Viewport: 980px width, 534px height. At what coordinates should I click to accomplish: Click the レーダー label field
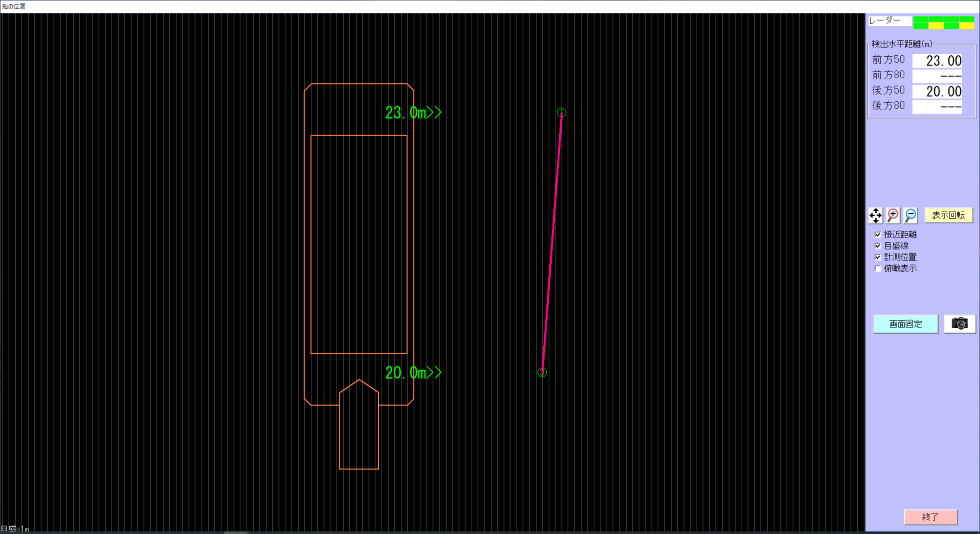(889, 21)
